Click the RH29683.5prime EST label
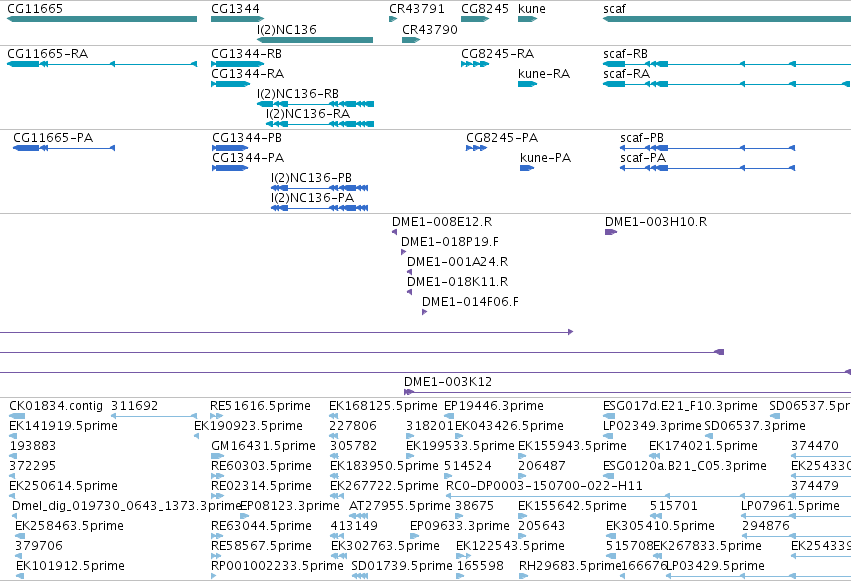The height and width of the screenshot is (581, 851). 570,566
